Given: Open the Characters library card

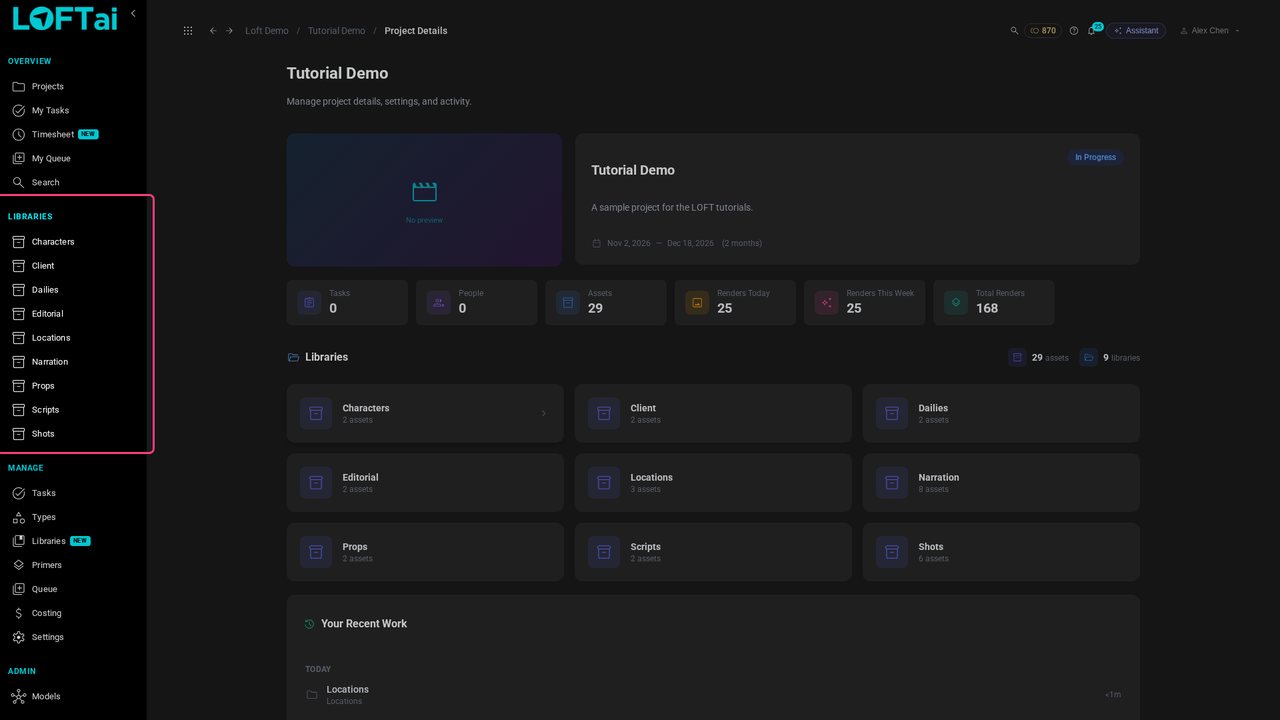Looking at the screenshot, I should [x=425, y=413].
